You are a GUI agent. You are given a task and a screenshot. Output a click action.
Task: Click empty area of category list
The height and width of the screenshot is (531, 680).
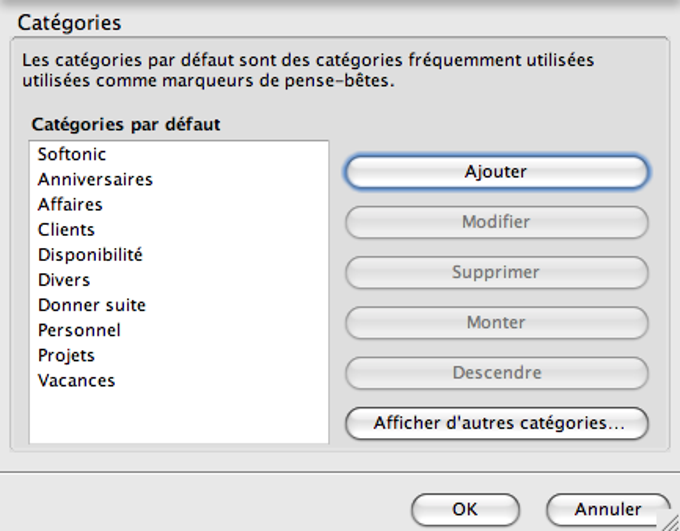(x=178, y=418)
